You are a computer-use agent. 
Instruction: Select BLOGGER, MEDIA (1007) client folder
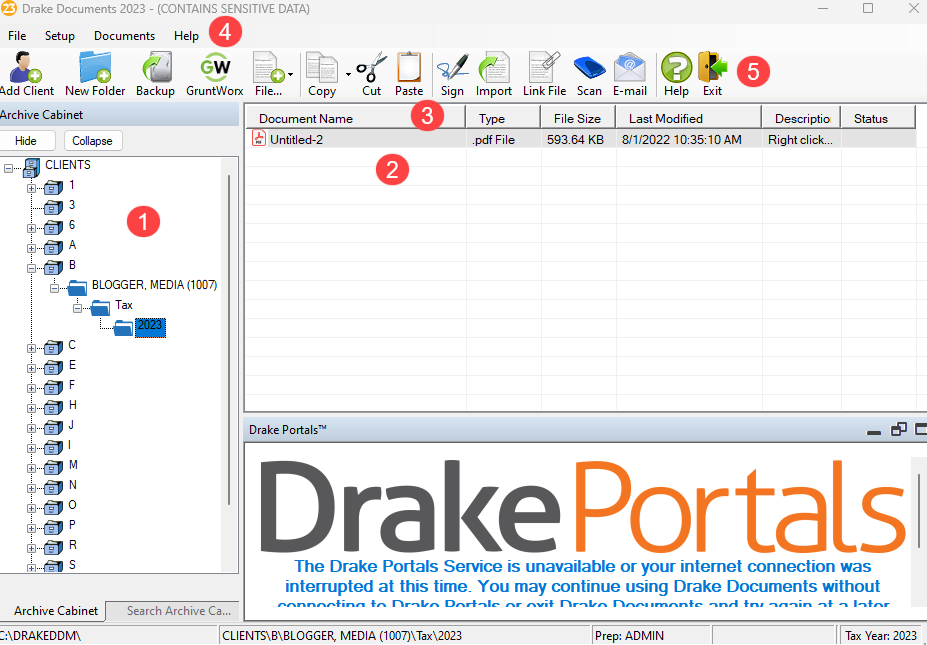coord(154,285)
